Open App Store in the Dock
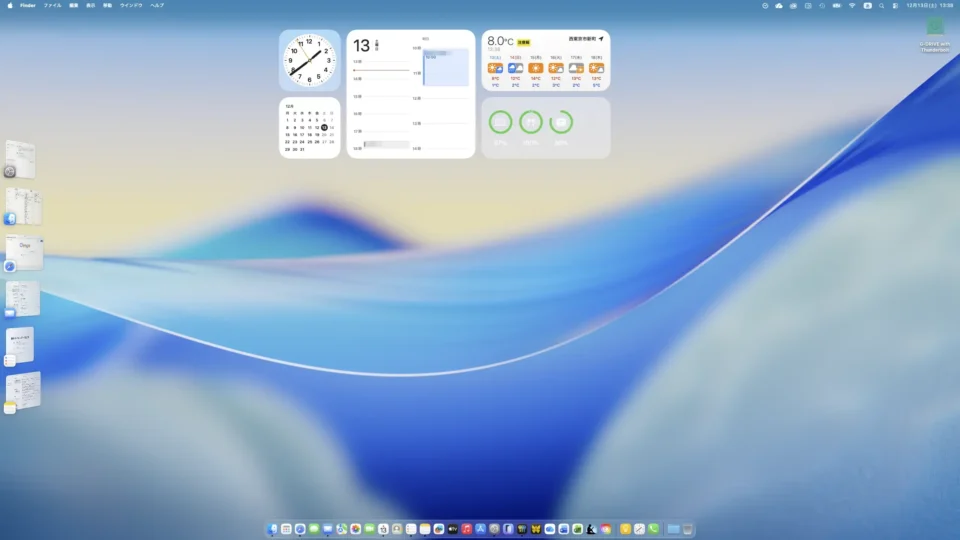This screenshot has height=540, width=960. [481, 529]
